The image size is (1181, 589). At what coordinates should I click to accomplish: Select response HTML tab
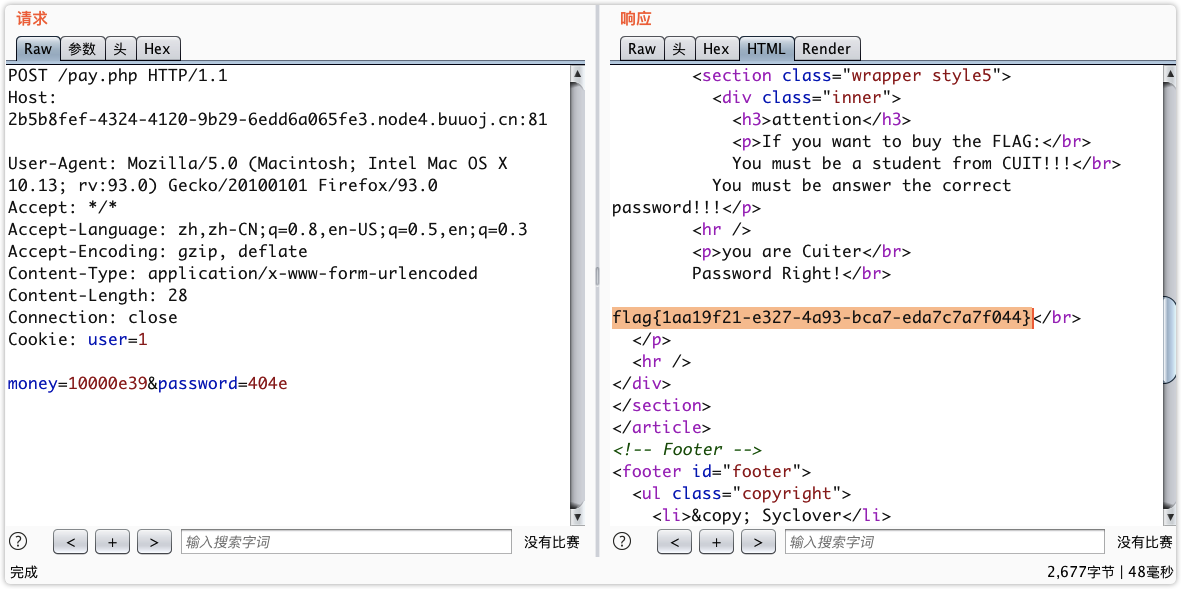point(766,48)
